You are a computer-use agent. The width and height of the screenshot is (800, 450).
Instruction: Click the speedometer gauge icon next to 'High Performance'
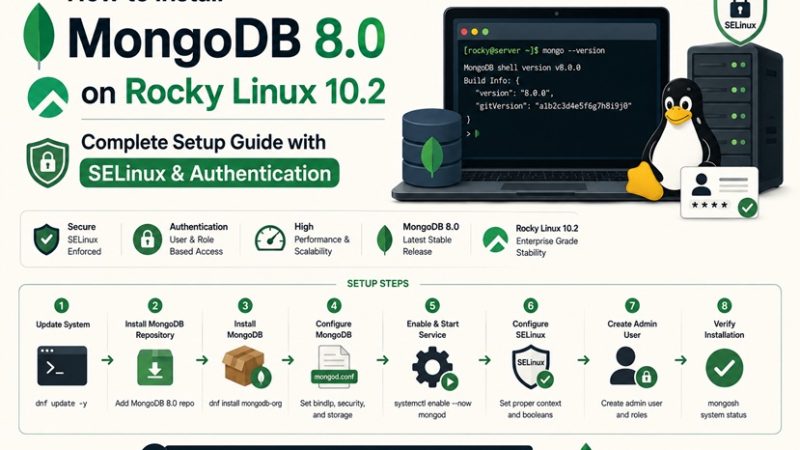tap(270, 239)
